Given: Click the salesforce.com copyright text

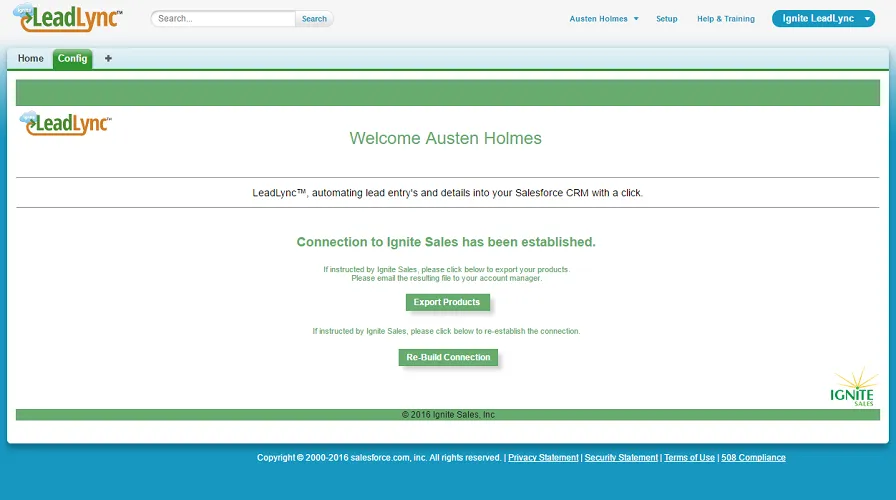Looking at the screenshot, I should [379, 458].
